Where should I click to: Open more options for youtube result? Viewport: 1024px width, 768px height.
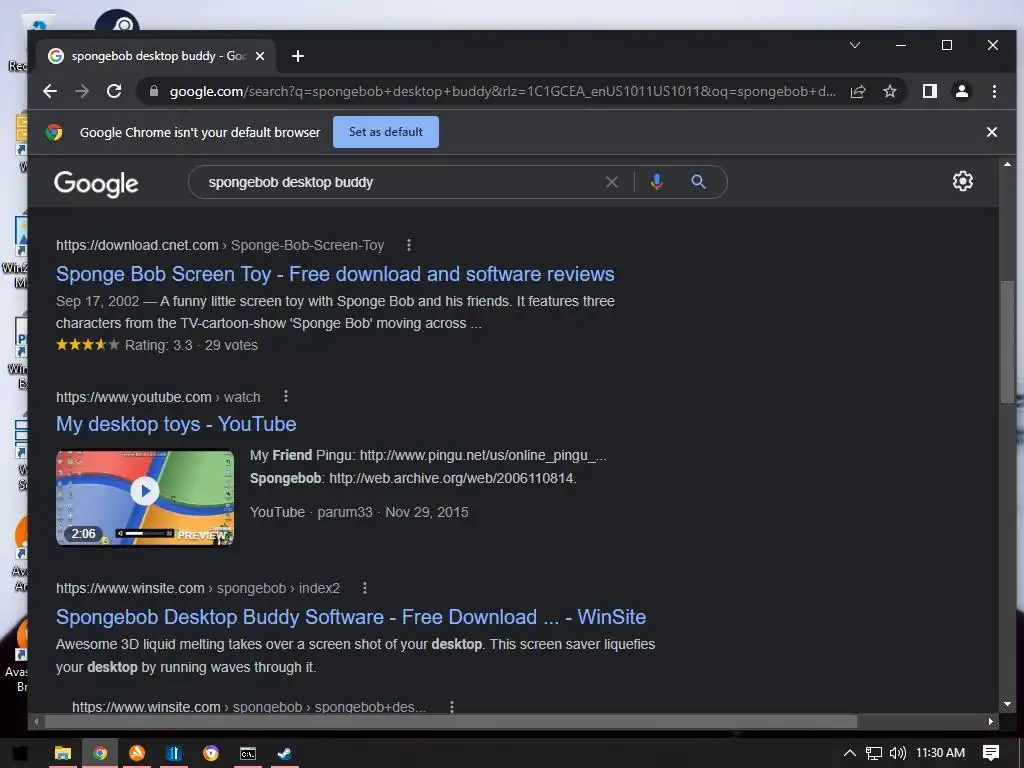pos(285,396)
